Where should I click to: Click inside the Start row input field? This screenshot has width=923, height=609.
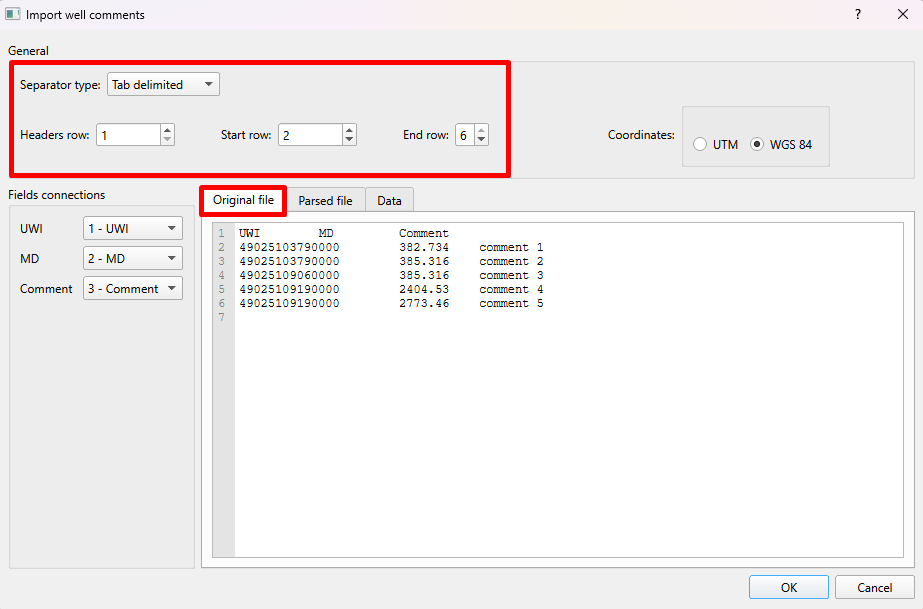point(310,134)
